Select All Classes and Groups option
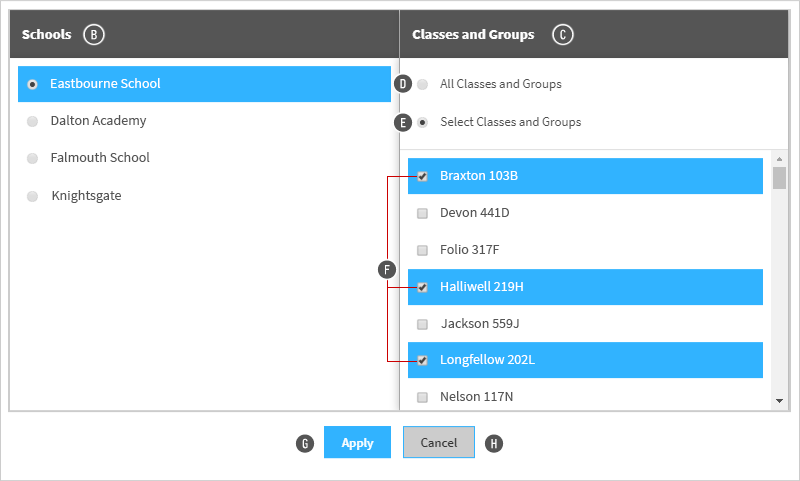This screenshot has width=800, height=481. click(x=422, y=84)
